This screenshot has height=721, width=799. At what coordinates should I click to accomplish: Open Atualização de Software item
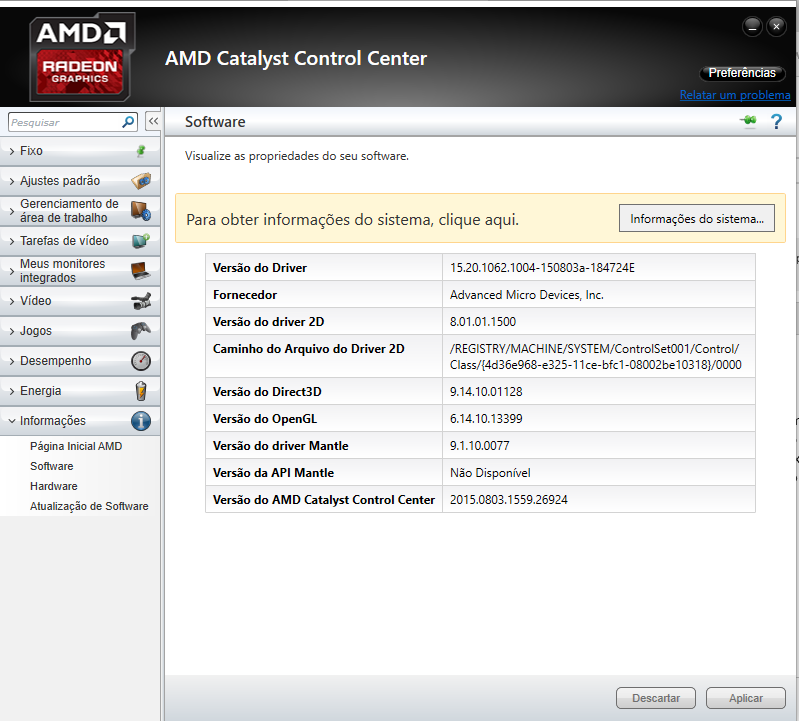89,506
